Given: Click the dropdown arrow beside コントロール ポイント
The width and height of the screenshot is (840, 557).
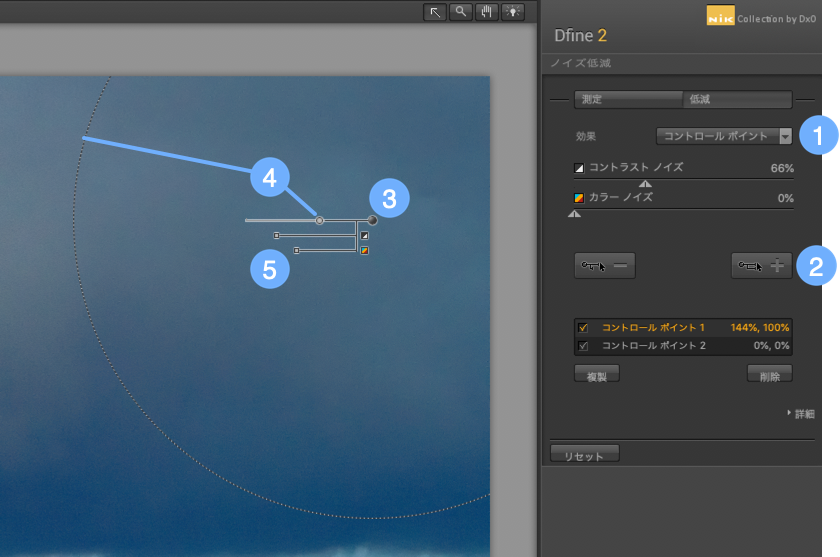Looking at the screenshot, I should click(x=785, y=136).
